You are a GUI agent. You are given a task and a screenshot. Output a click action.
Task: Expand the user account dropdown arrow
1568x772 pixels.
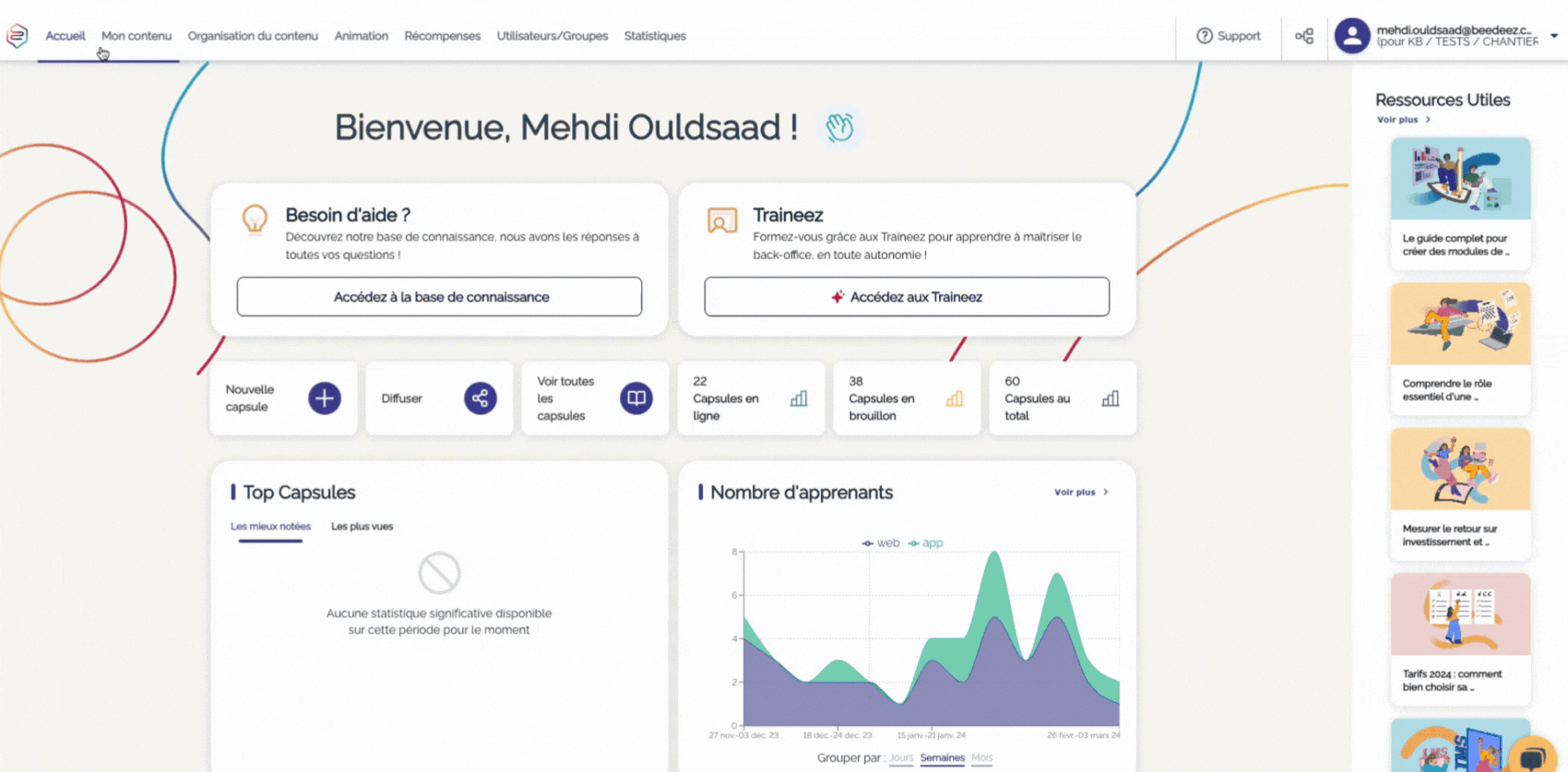pos(1554,36)
